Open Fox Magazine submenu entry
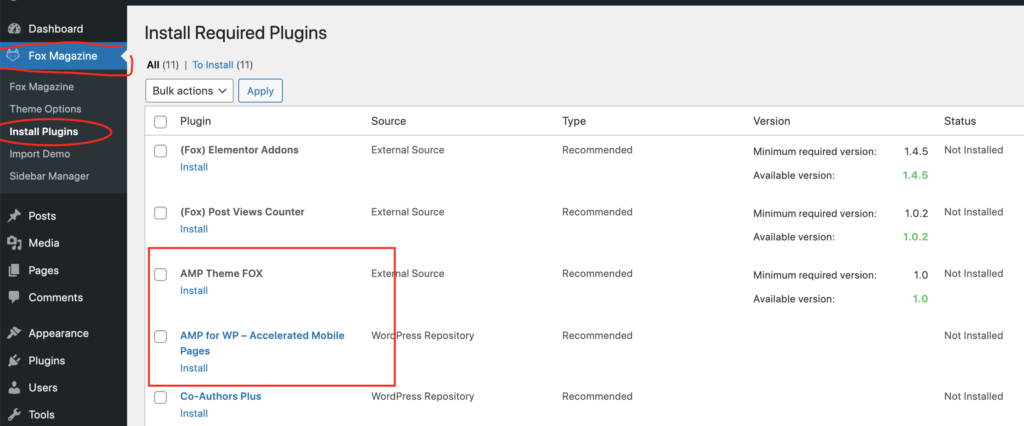The image size is (1024, 426). (42, 87)
